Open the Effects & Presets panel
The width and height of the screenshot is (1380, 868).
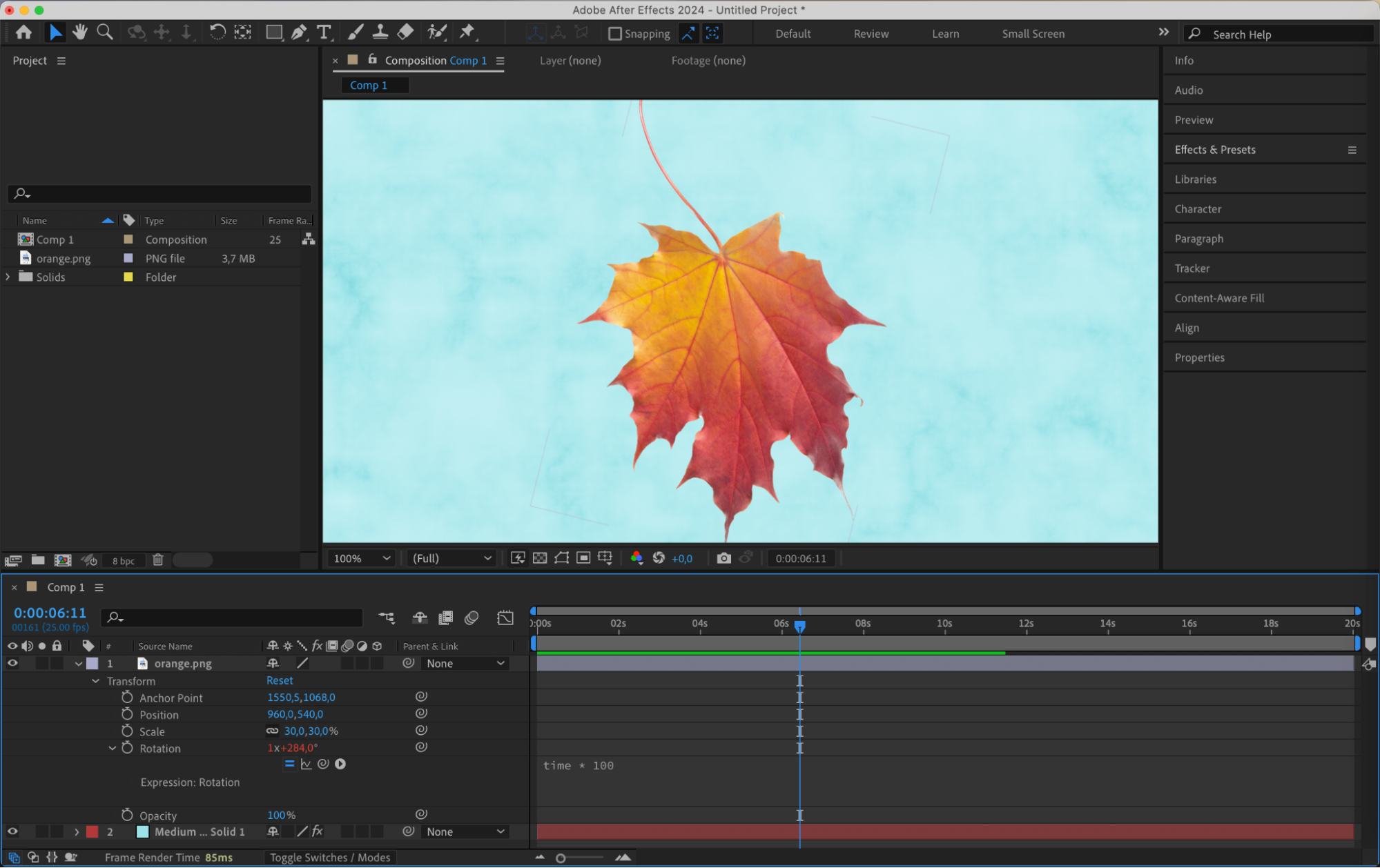coord(1214,150)
